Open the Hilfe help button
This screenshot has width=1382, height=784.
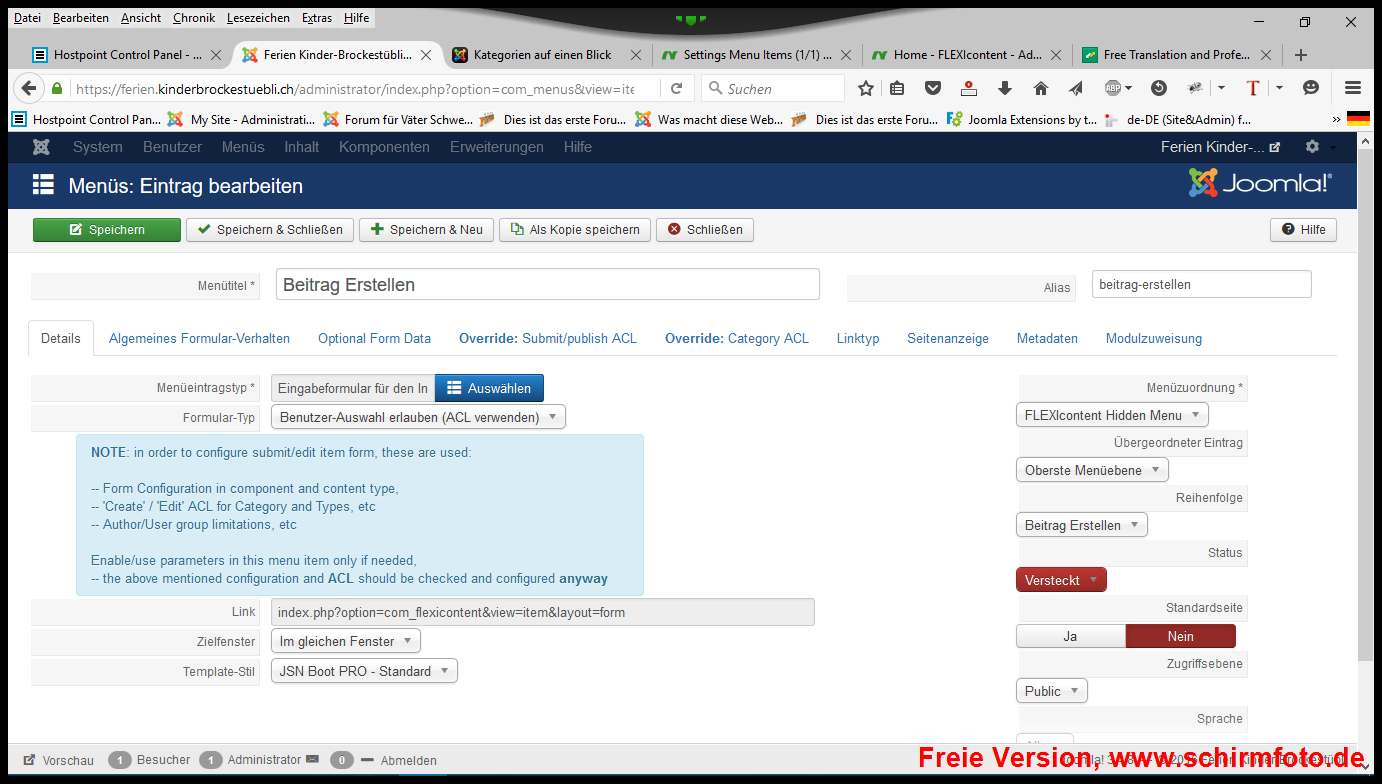pyautogui.click(x=1303, y=230)
